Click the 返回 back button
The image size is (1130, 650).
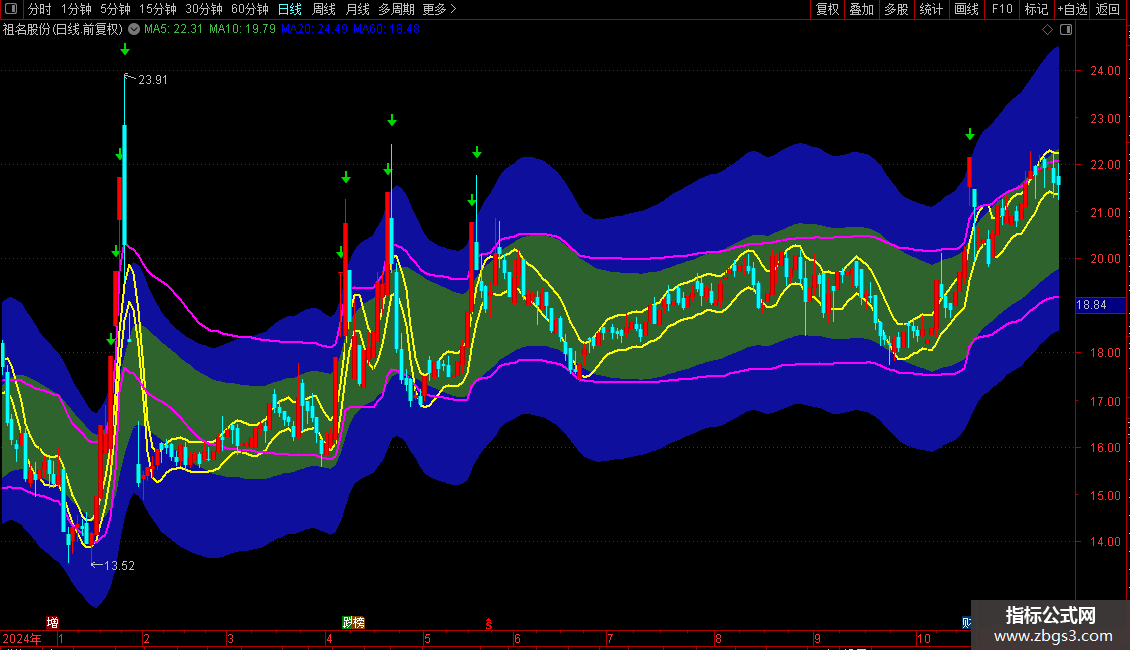(1108, 9)
